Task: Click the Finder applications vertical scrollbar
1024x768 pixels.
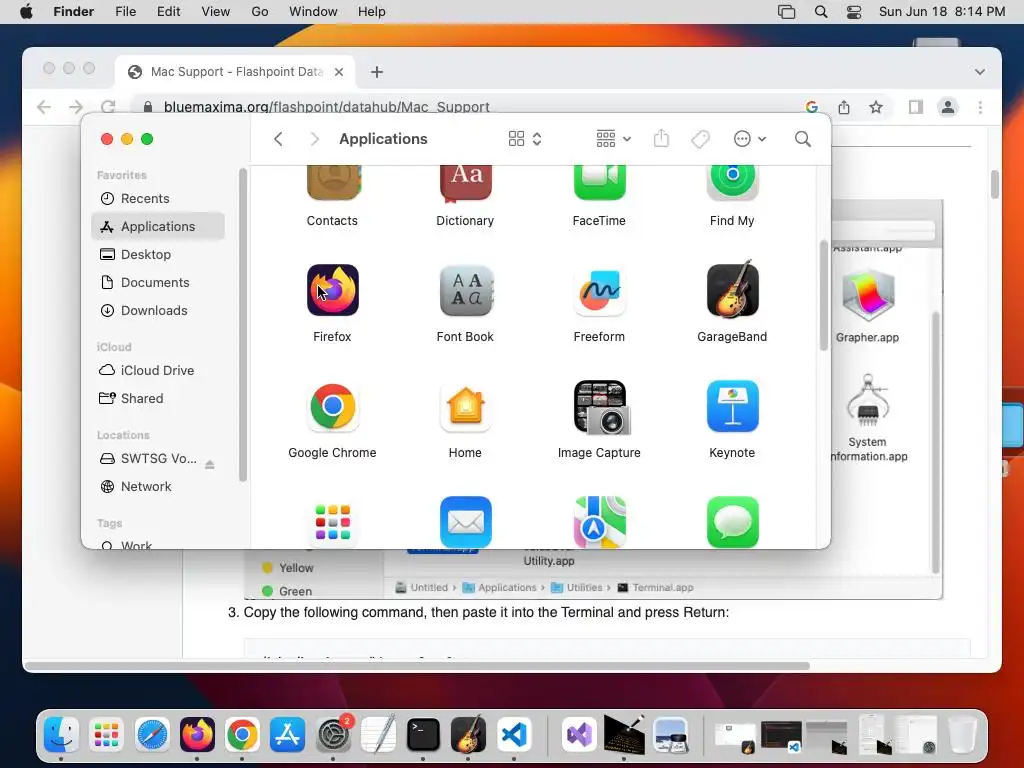Action: pyautogui.click(x=824, y=295)
